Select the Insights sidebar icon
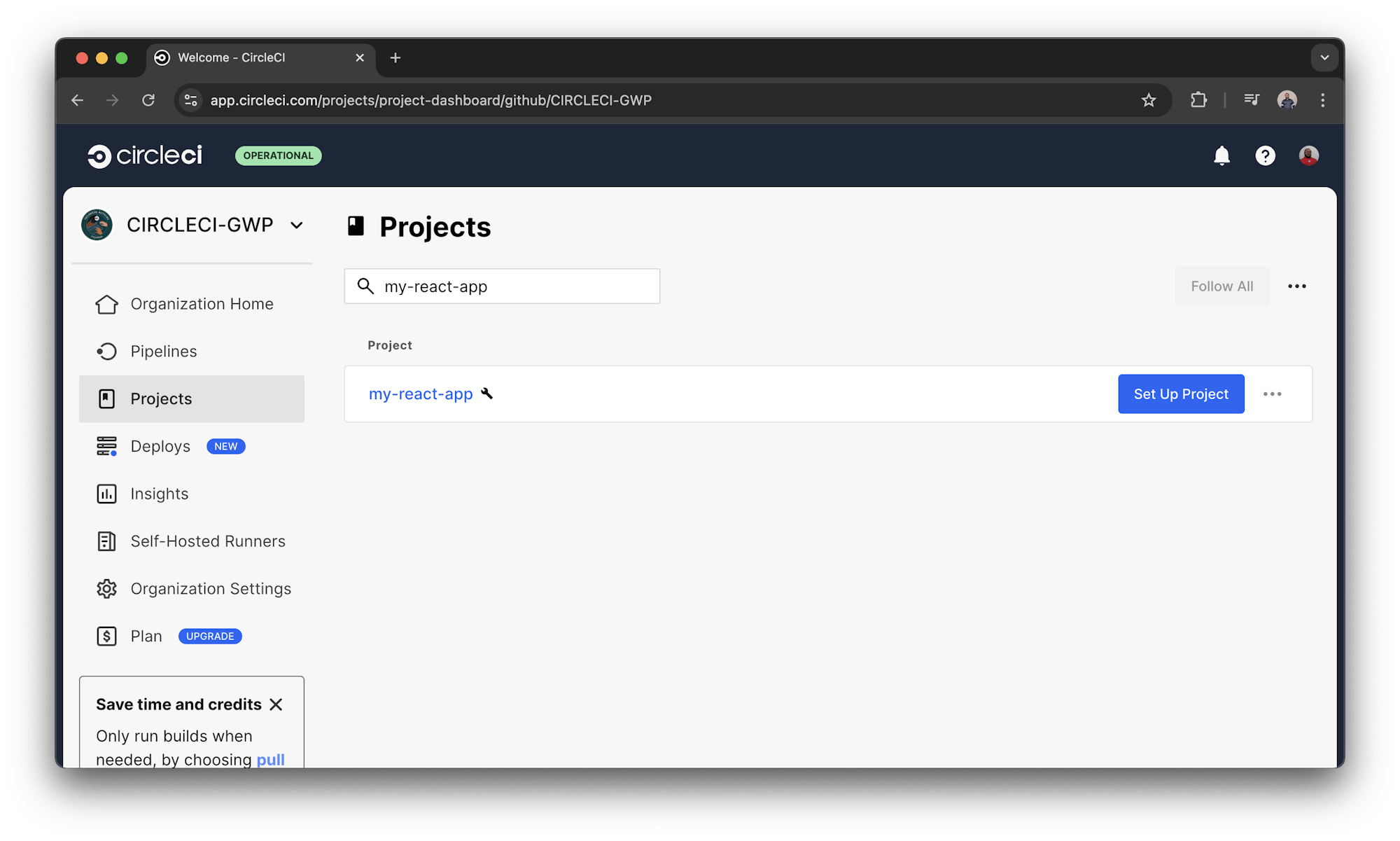This screenshot has height=841, width=1400. pyautogui.click(x=106, y=494)
